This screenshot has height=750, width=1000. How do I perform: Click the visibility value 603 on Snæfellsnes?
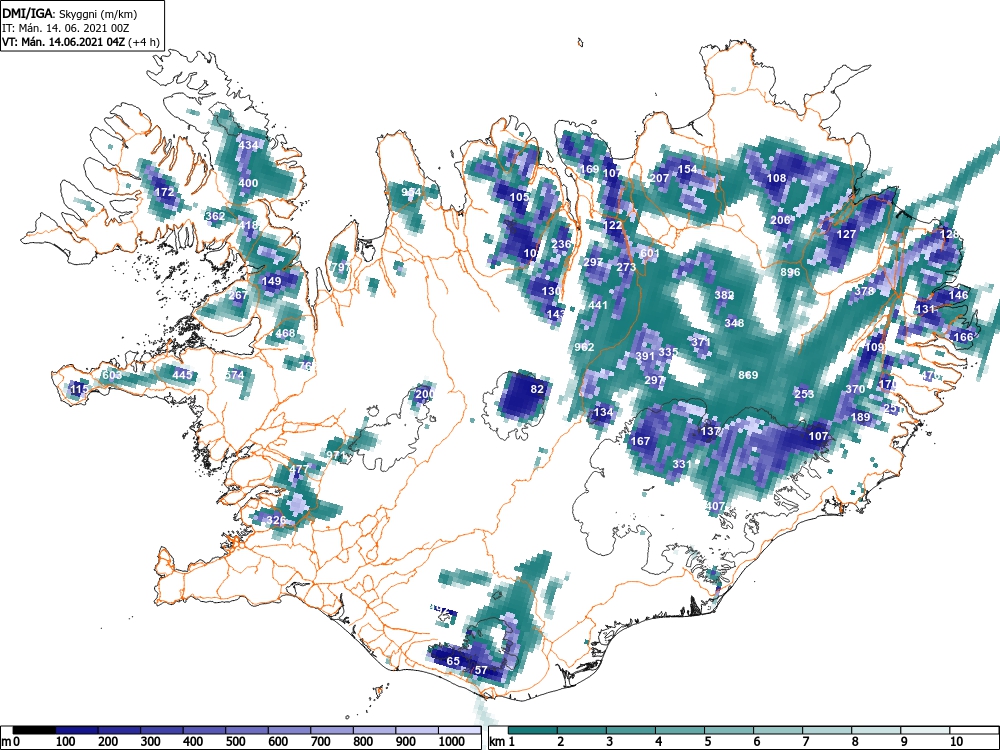pyautogui.click(x=112, y=375)
